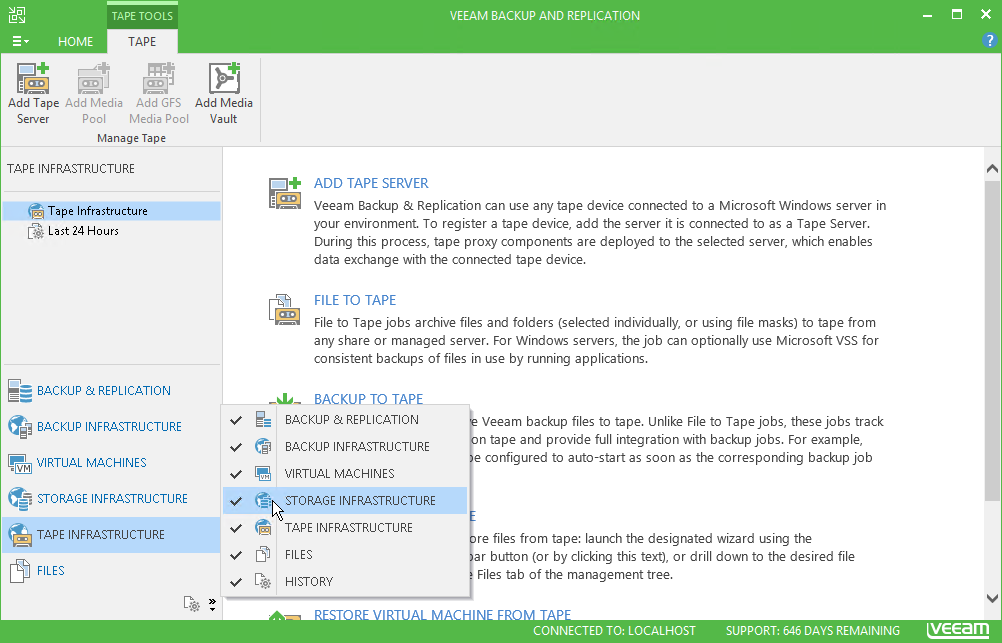Choose BACKUP & REPLICATION in the popup menu
Screen dimensions: 1002x643
tap(345, 420)
